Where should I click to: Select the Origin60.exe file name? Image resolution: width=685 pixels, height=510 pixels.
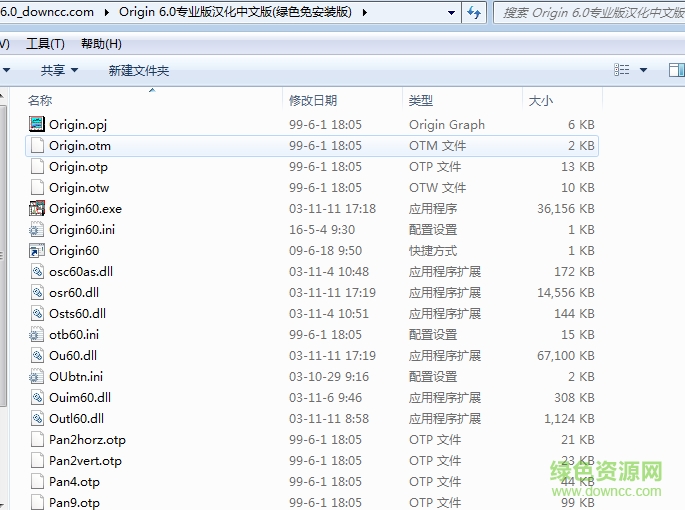click(86, 208)
